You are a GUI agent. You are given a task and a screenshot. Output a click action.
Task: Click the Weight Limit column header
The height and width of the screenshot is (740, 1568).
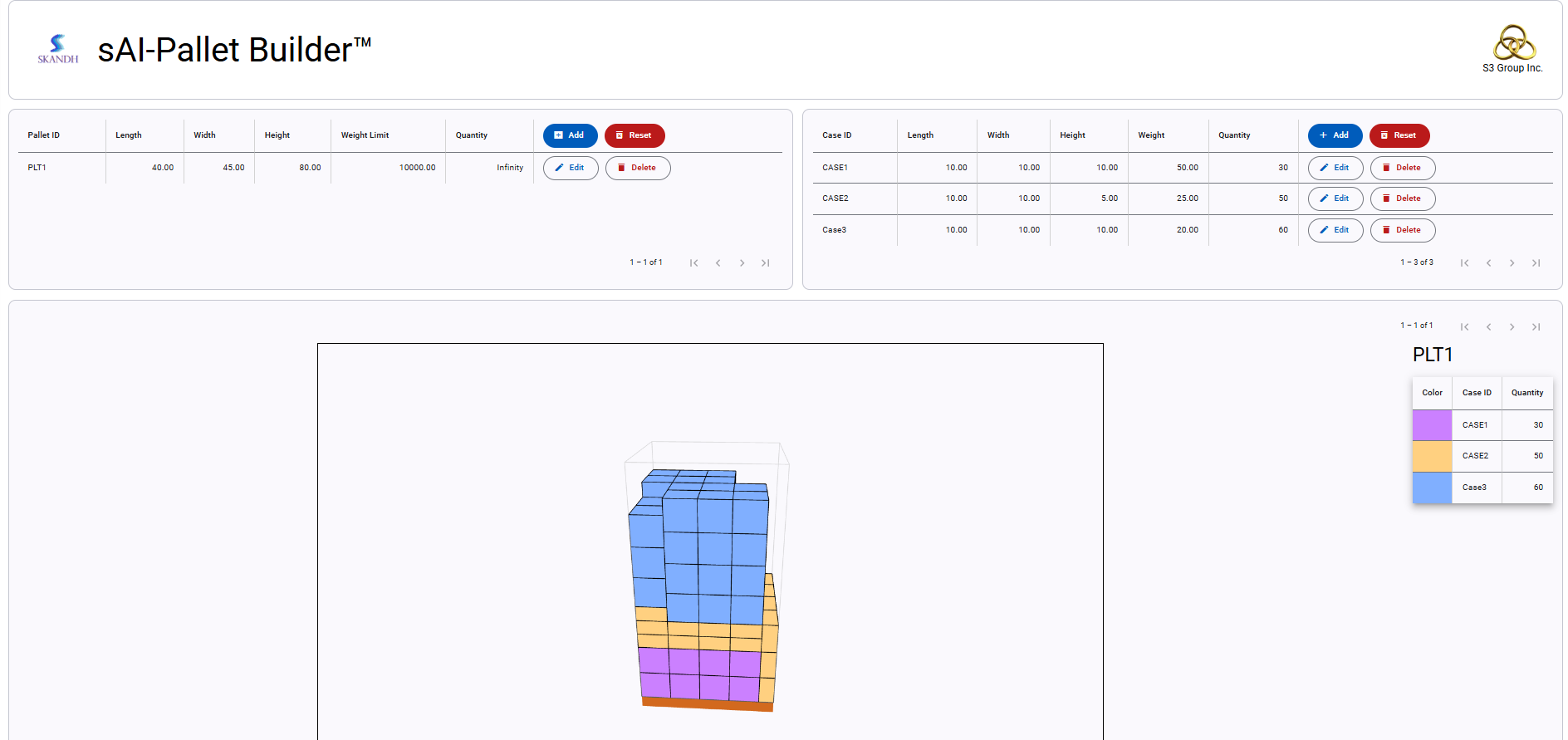click(365, 135)
